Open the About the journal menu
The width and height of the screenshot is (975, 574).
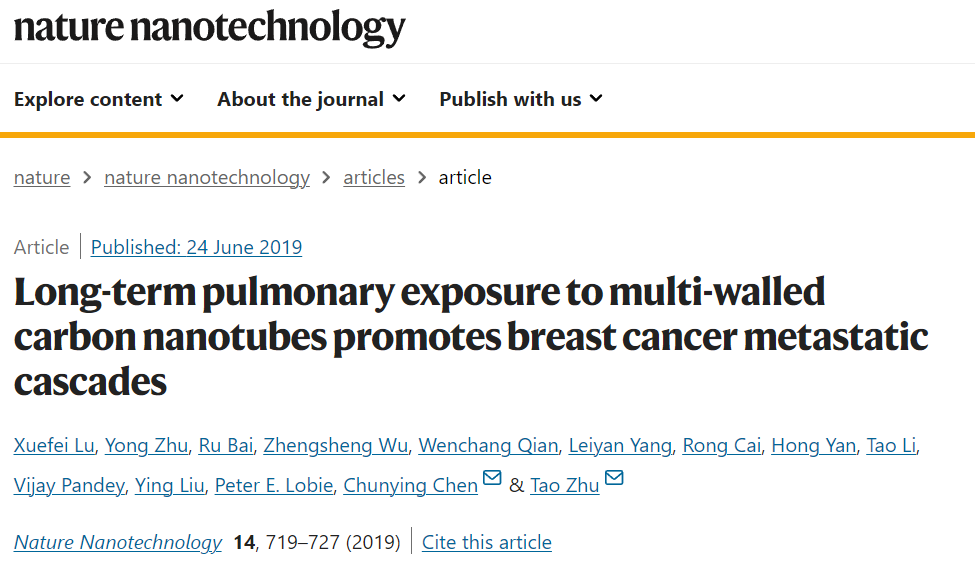(312, 99)
